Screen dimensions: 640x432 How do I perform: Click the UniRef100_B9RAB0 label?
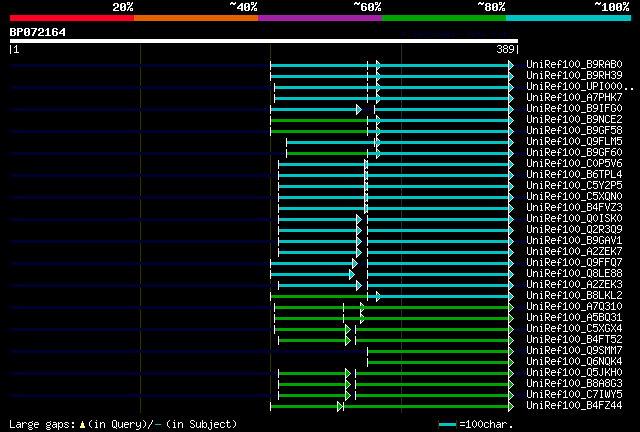574,64
